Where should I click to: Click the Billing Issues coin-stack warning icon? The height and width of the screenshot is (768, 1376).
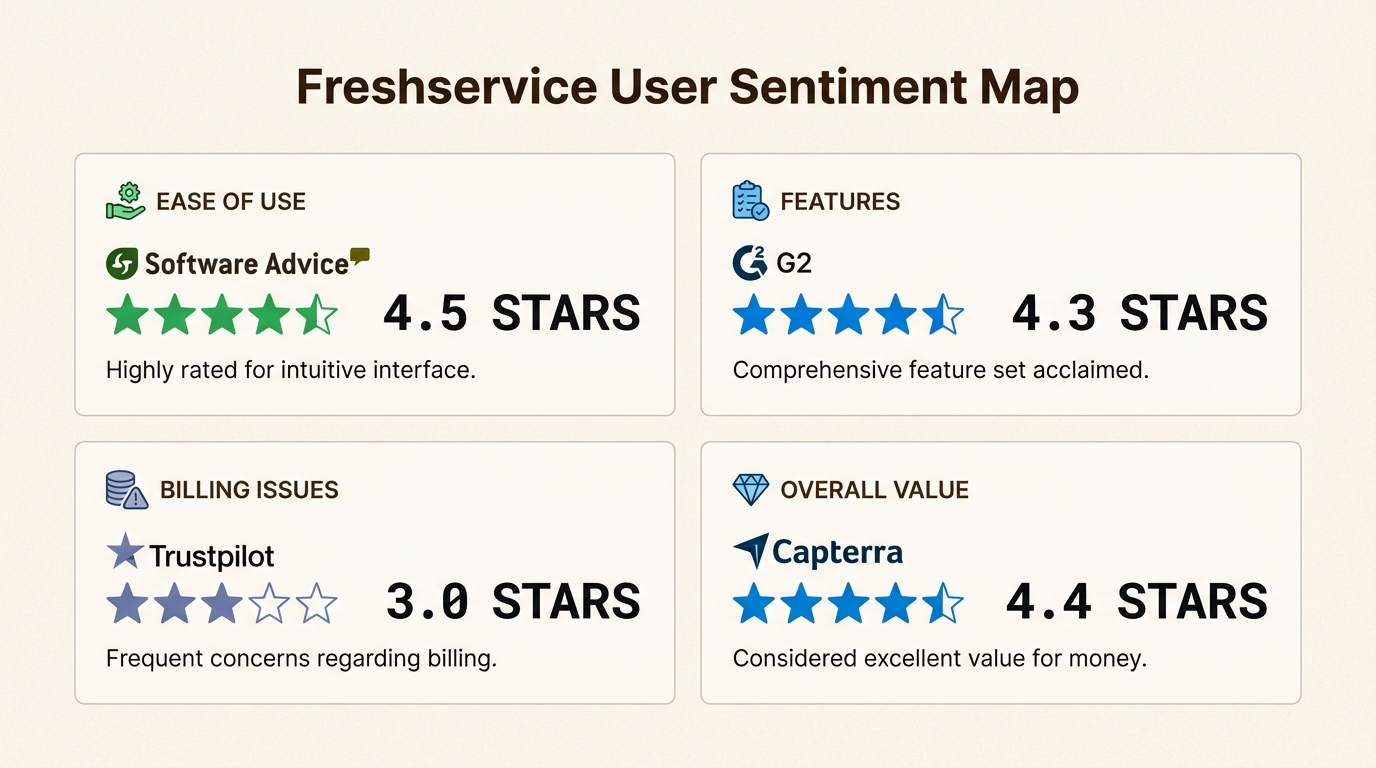tap(127, 490)
